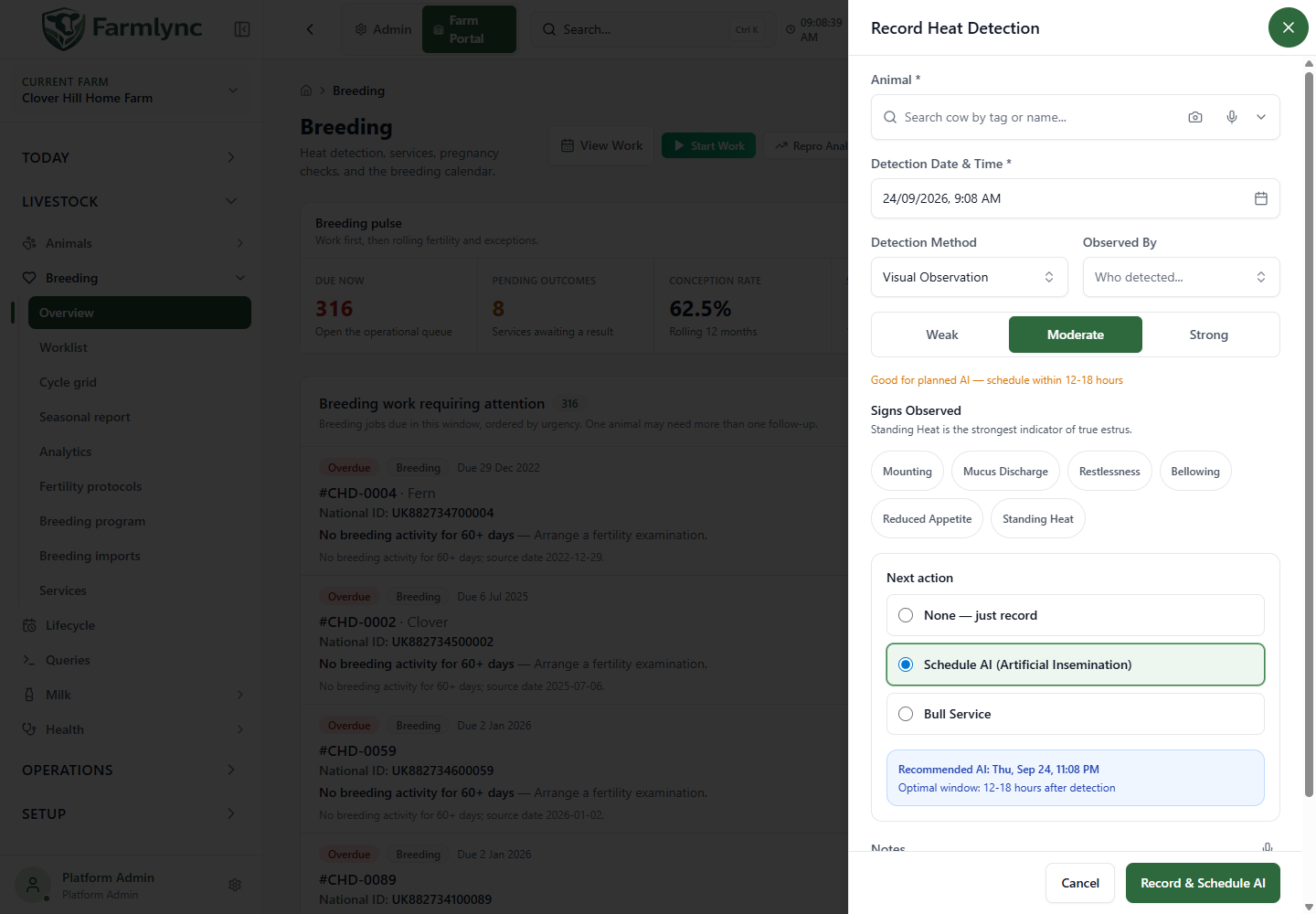Collapse sidebar using panel toggle icon
This screenshot has height=914, width=1316.
click(x=242, y=29)
